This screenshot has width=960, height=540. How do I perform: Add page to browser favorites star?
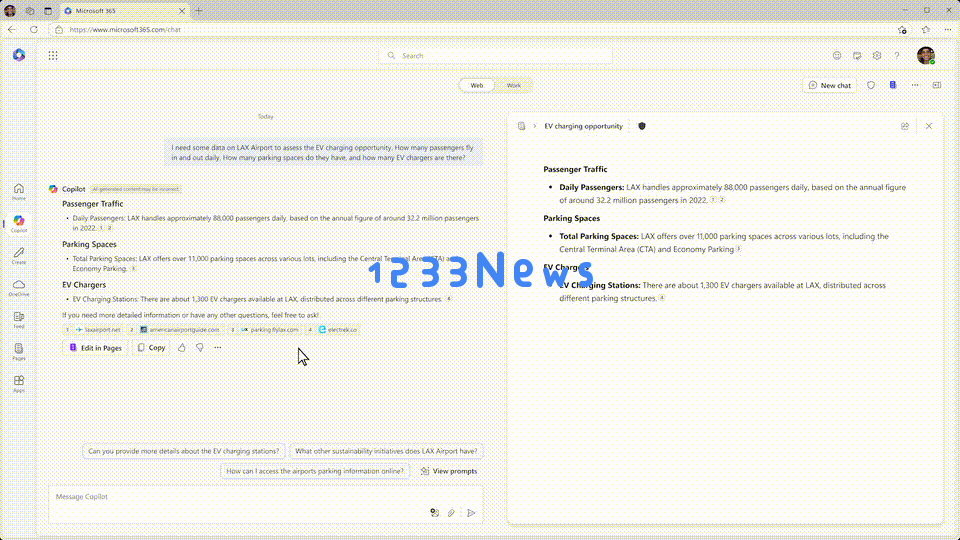[x=902, y=29]
